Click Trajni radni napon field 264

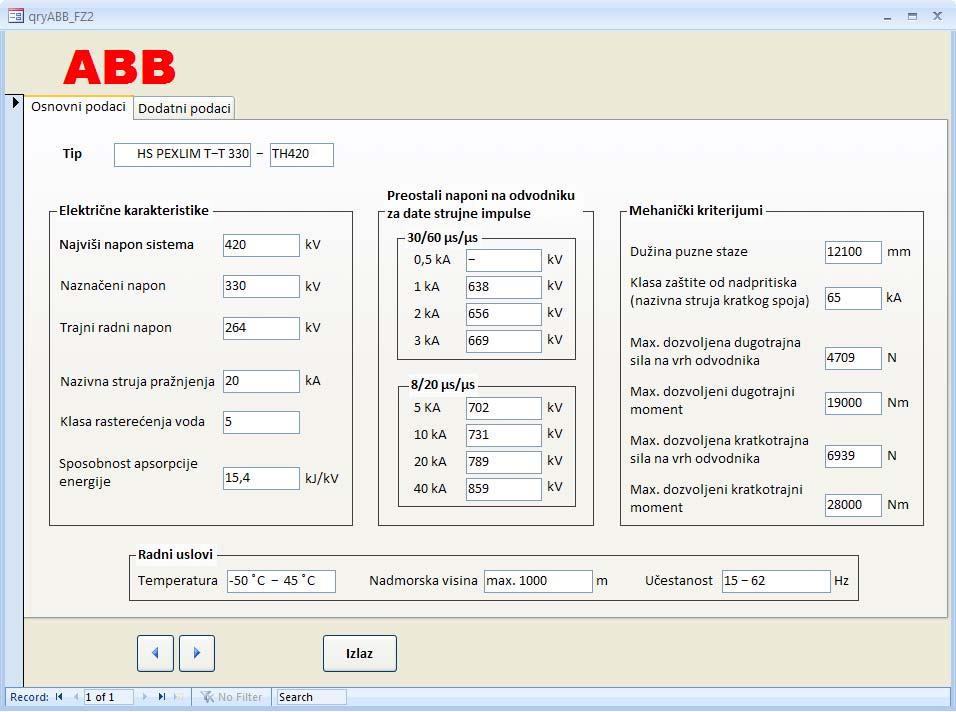click(262, 328)
